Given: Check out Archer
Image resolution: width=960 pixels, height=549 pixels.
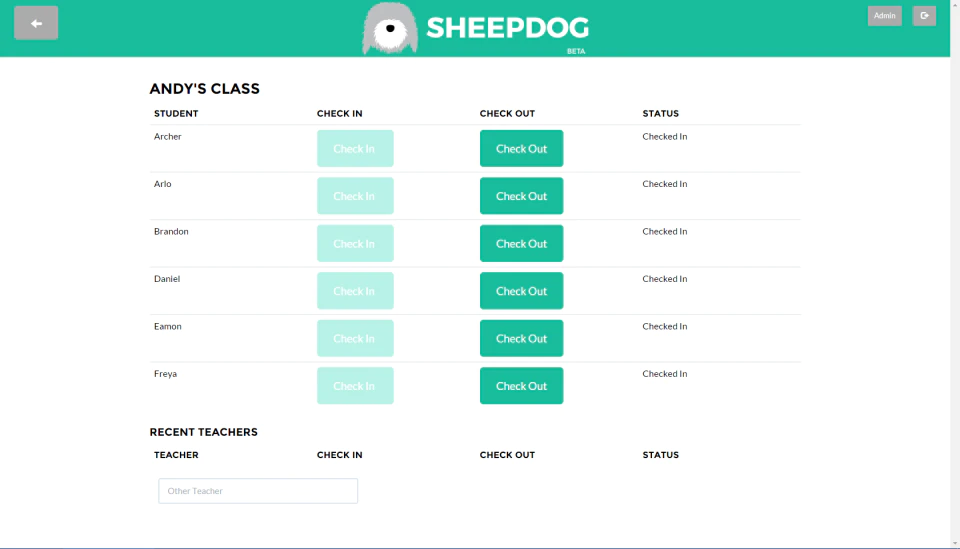Looking at the screenshot, I should coord(521,148).
